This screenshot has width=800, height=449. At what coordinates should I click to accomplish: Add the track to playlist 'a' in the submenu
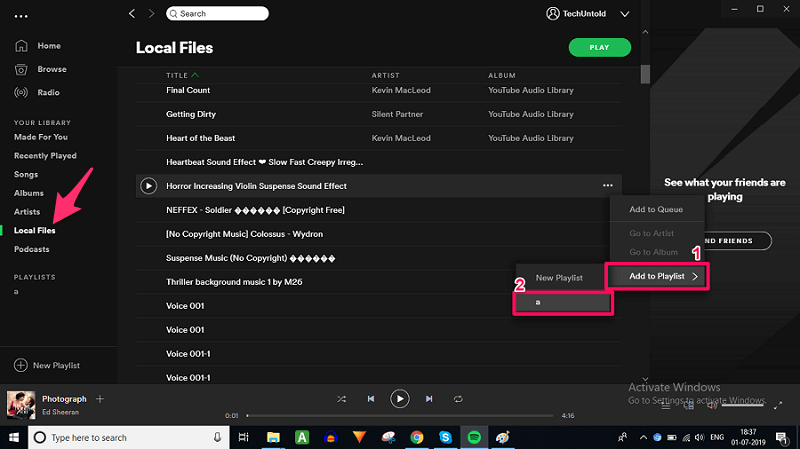[563, 303]
